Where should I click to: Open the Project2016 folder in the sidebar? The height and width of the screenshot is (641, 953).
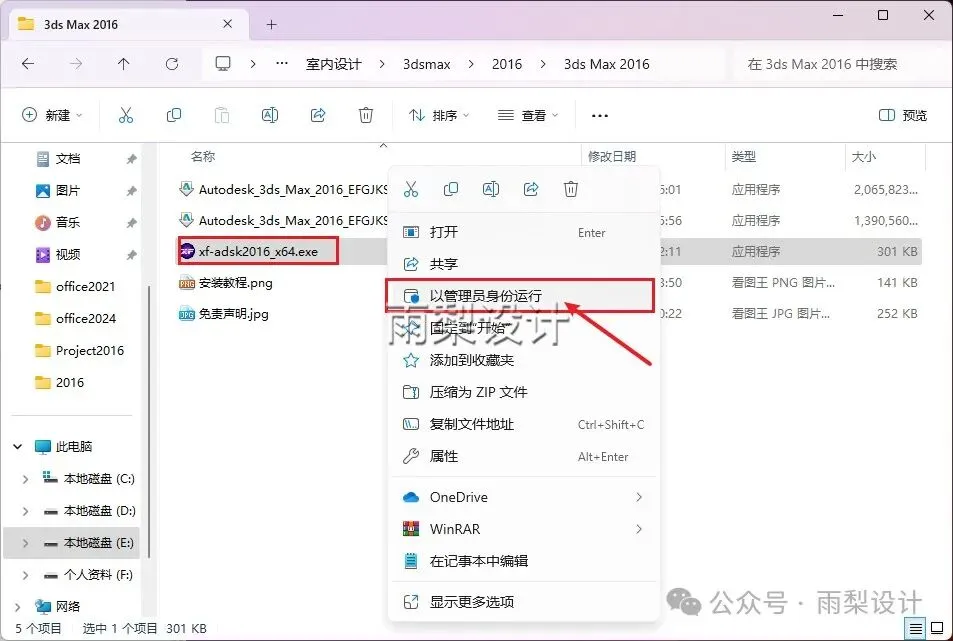89,351
